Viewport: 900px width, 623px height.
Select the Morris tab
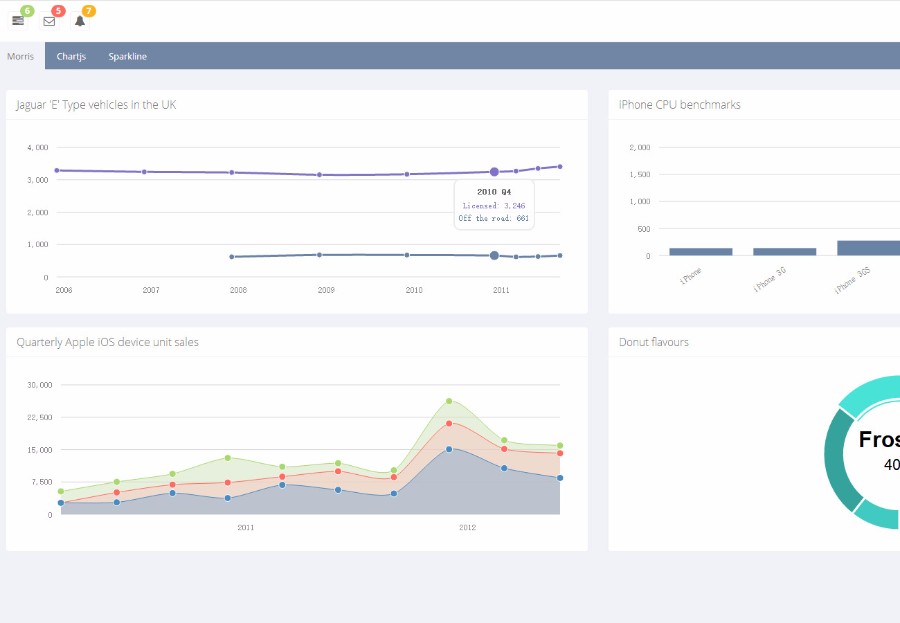point(21,57)
